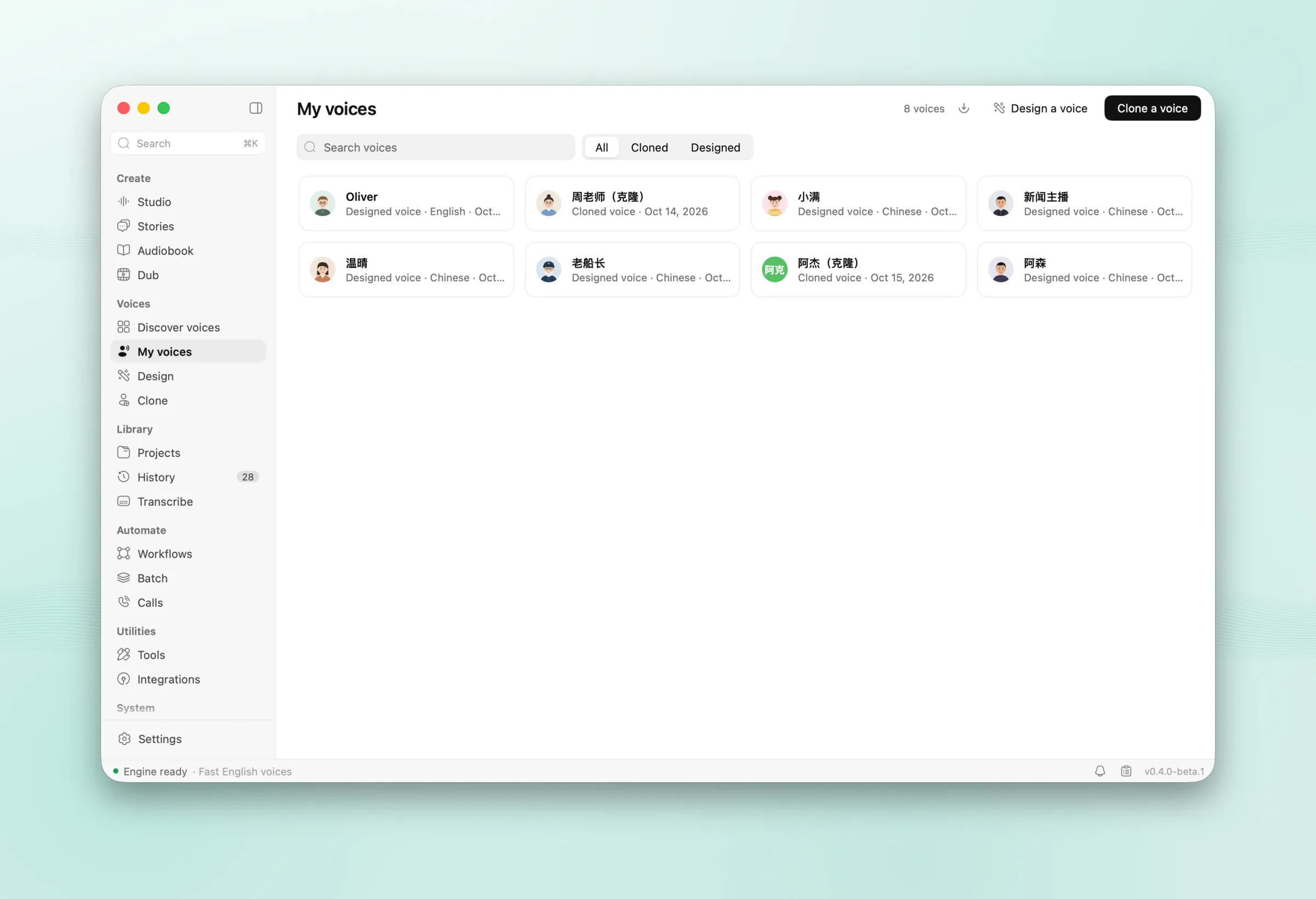Image resolution: width=1316 pixels, height=899 pixels.
Task: Focus the sidebar Search field
Action: pos(188,143)
